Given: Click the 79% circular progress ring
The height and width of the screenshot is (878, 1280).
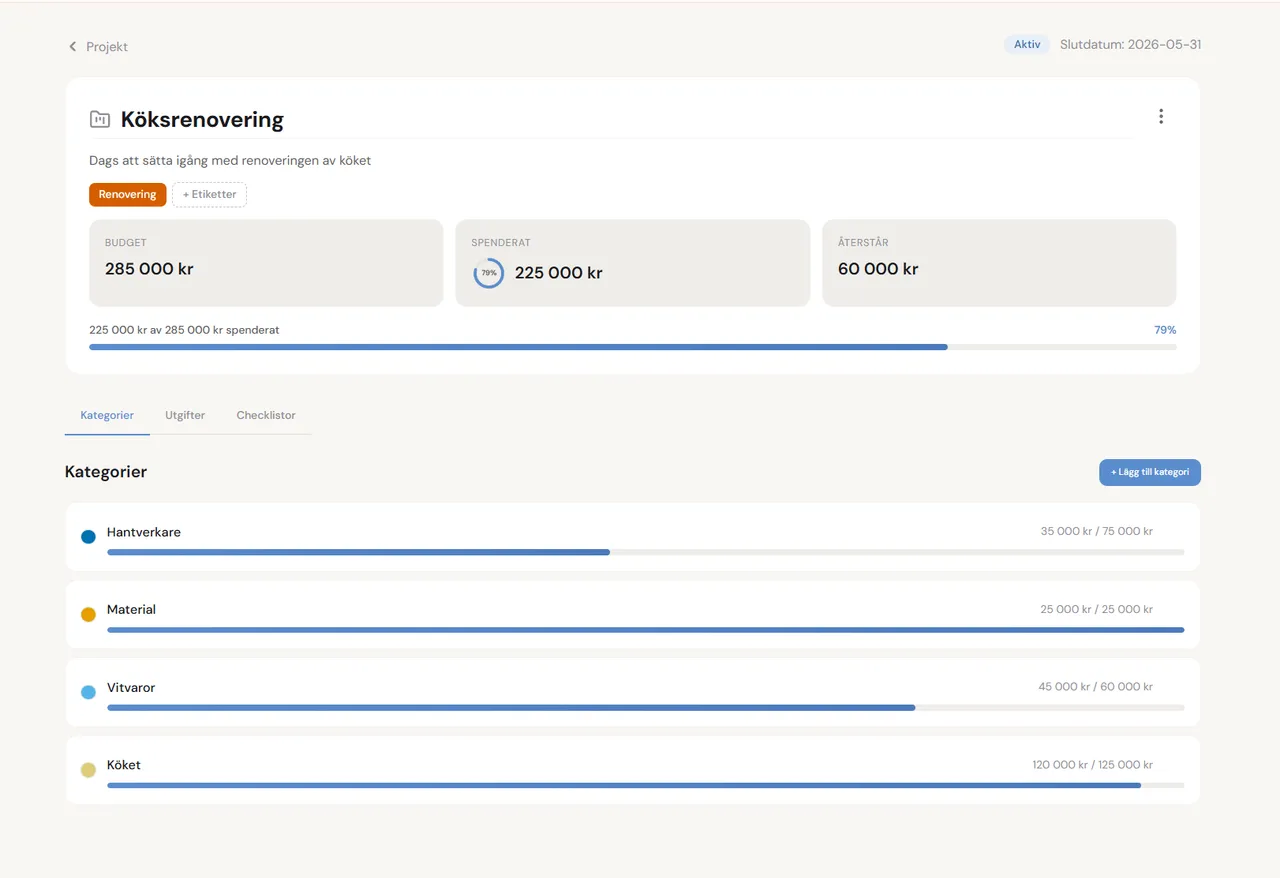Looking at the screenshot, I should 489,273.
